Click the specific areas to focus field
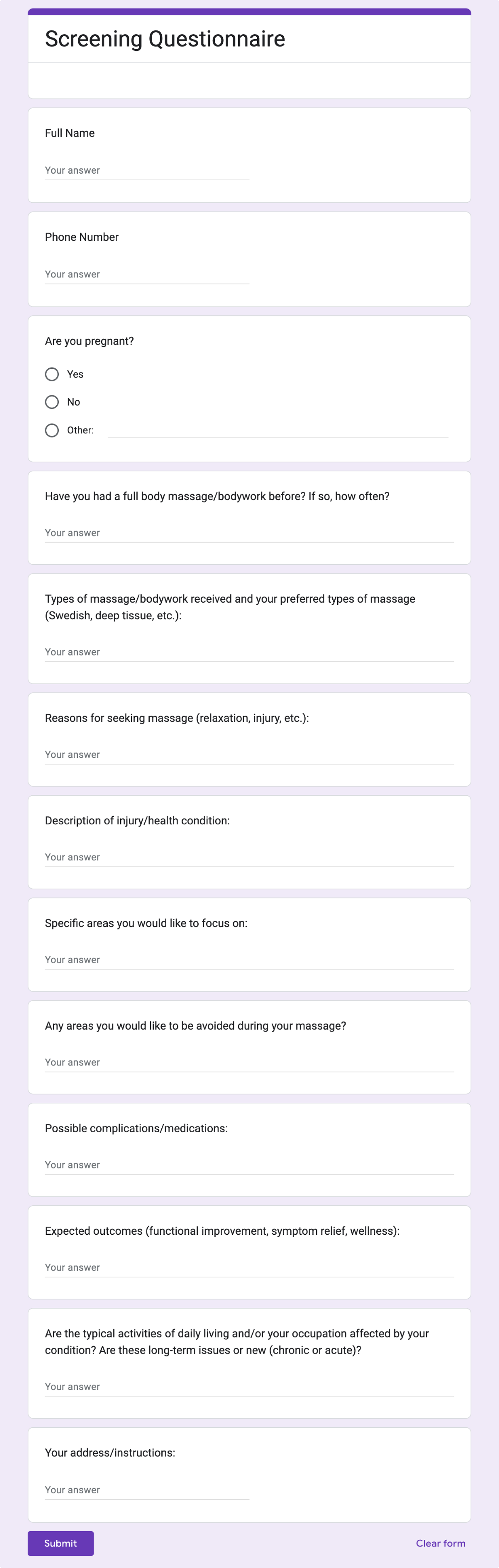 pos(249,960)
